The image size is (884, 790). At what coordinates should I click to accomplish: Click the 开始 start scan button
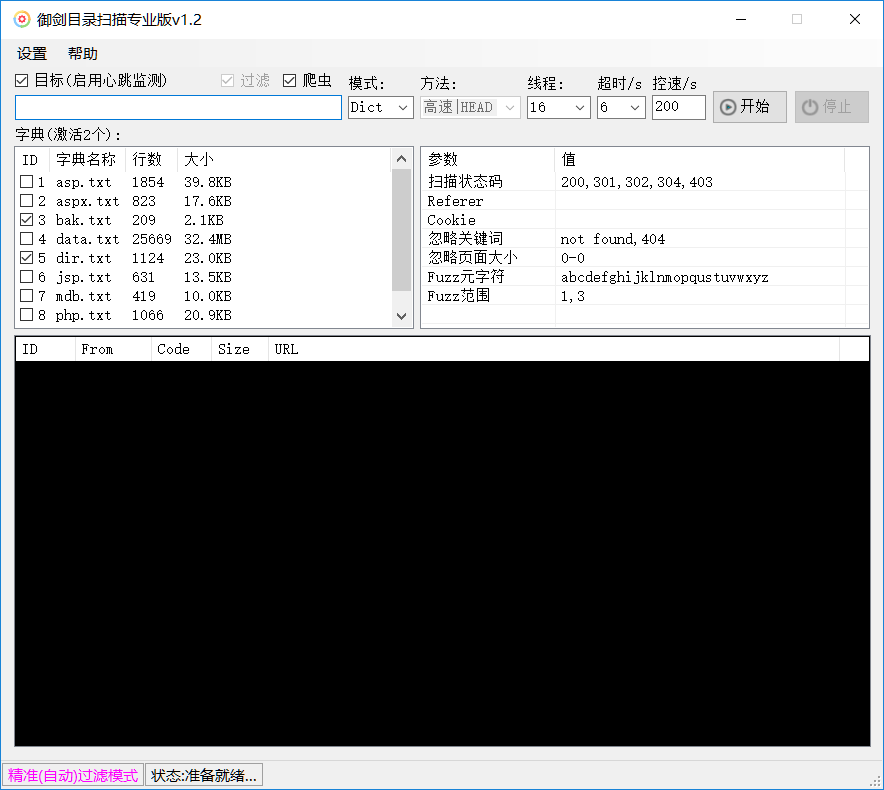pos(749,107)
